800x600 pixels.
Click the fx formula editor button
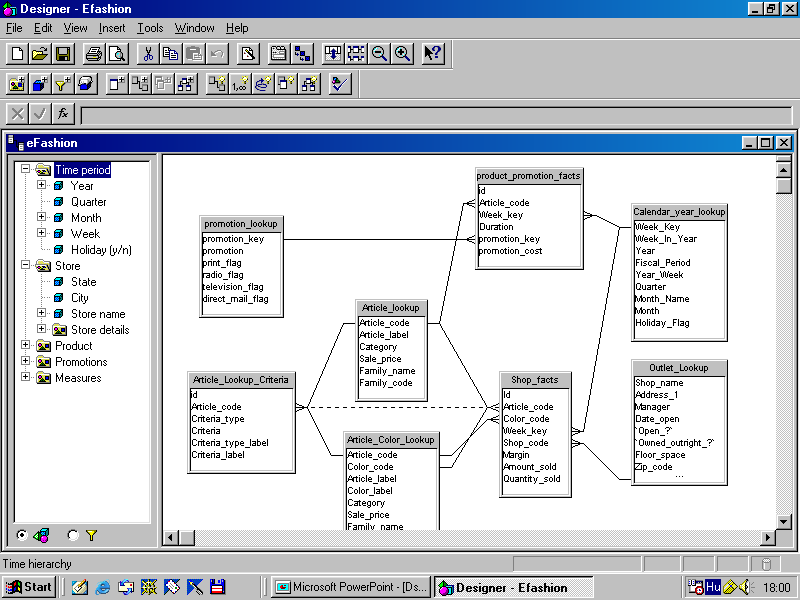(63, 114)
